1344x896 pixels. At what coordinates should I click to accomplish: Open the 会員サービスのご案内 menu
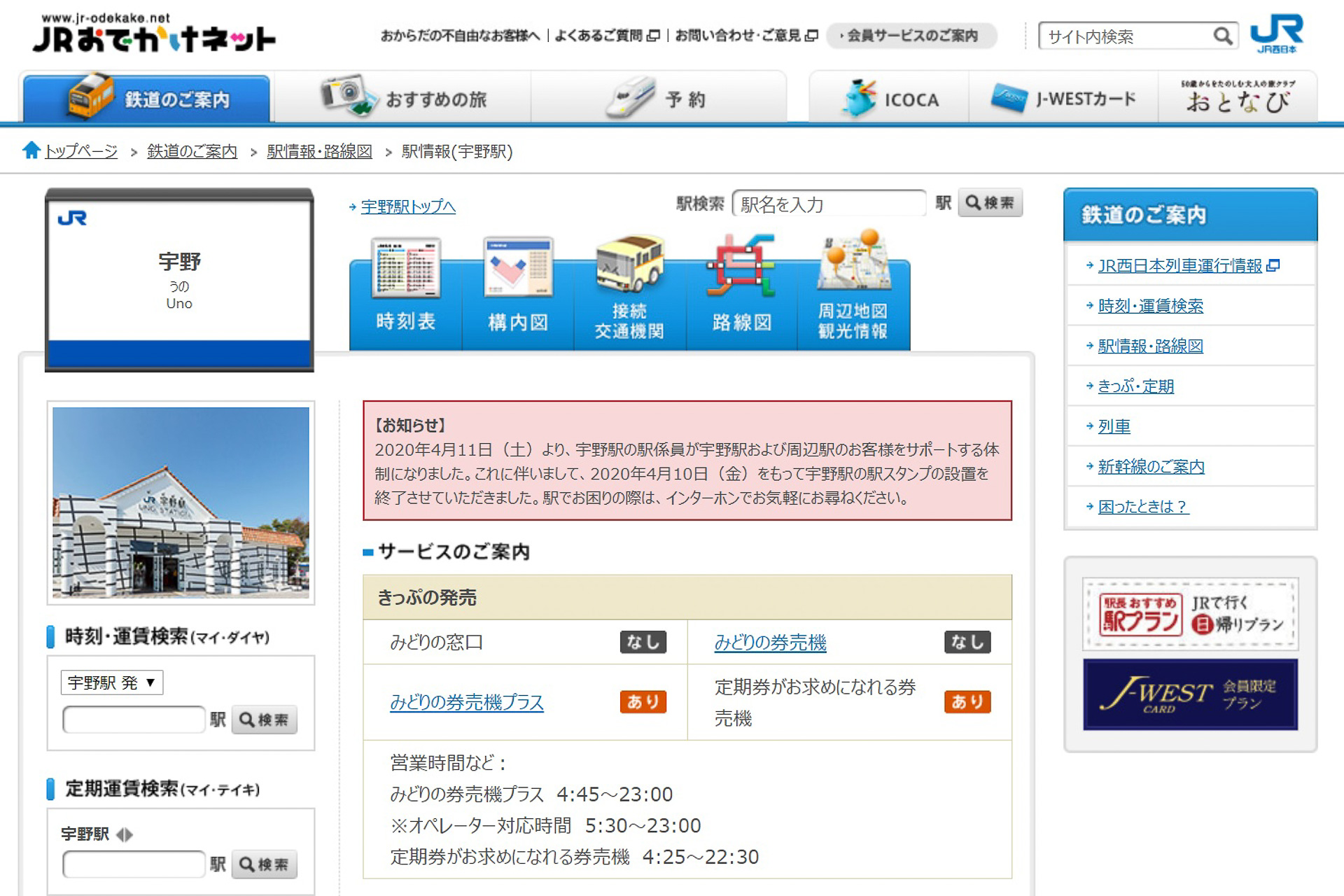coord(911,36)
